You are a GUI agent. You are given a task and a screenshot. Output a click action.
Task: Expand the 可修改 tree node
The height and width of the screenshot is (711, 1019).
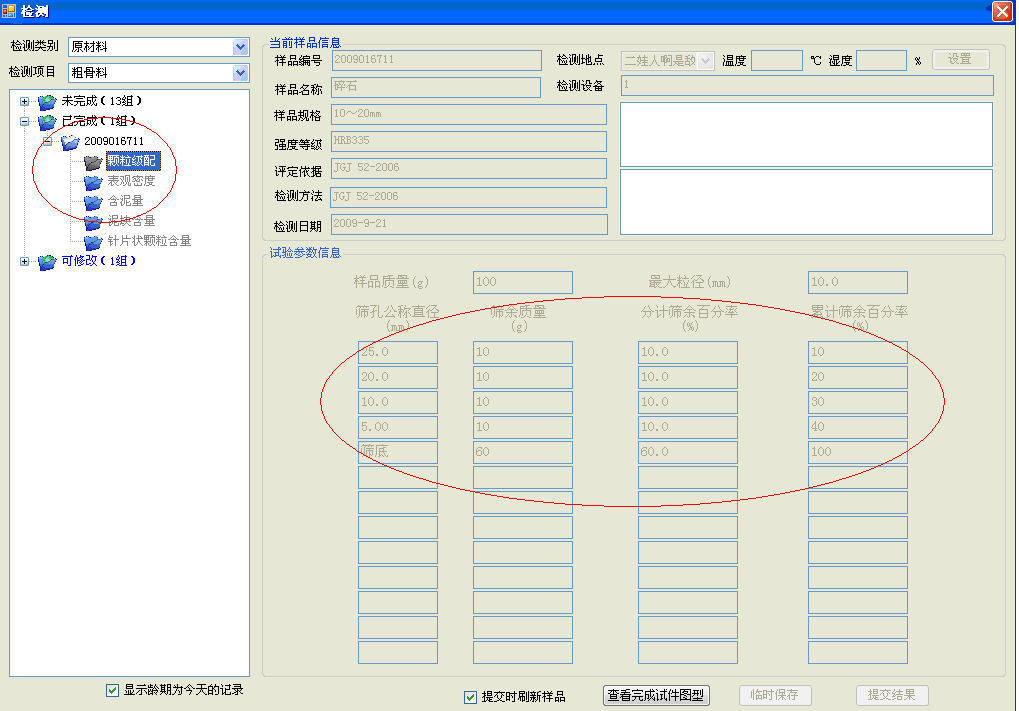[x=24, y=262]
